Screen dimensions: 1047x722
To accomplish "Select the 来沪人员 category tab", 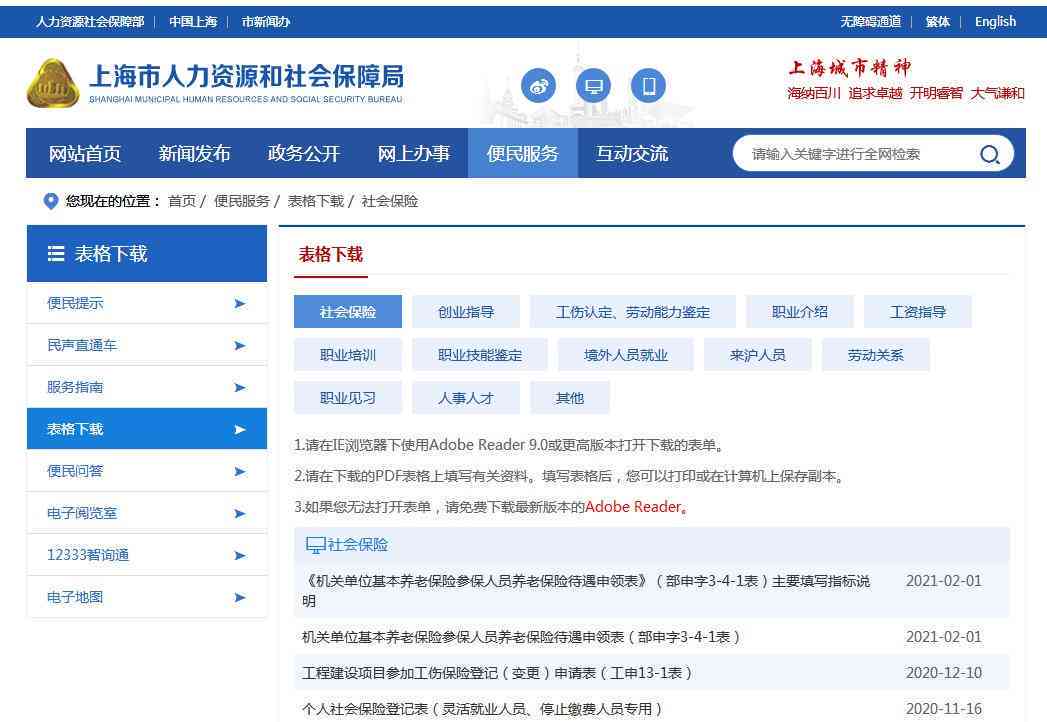I will tap(758, 355).
